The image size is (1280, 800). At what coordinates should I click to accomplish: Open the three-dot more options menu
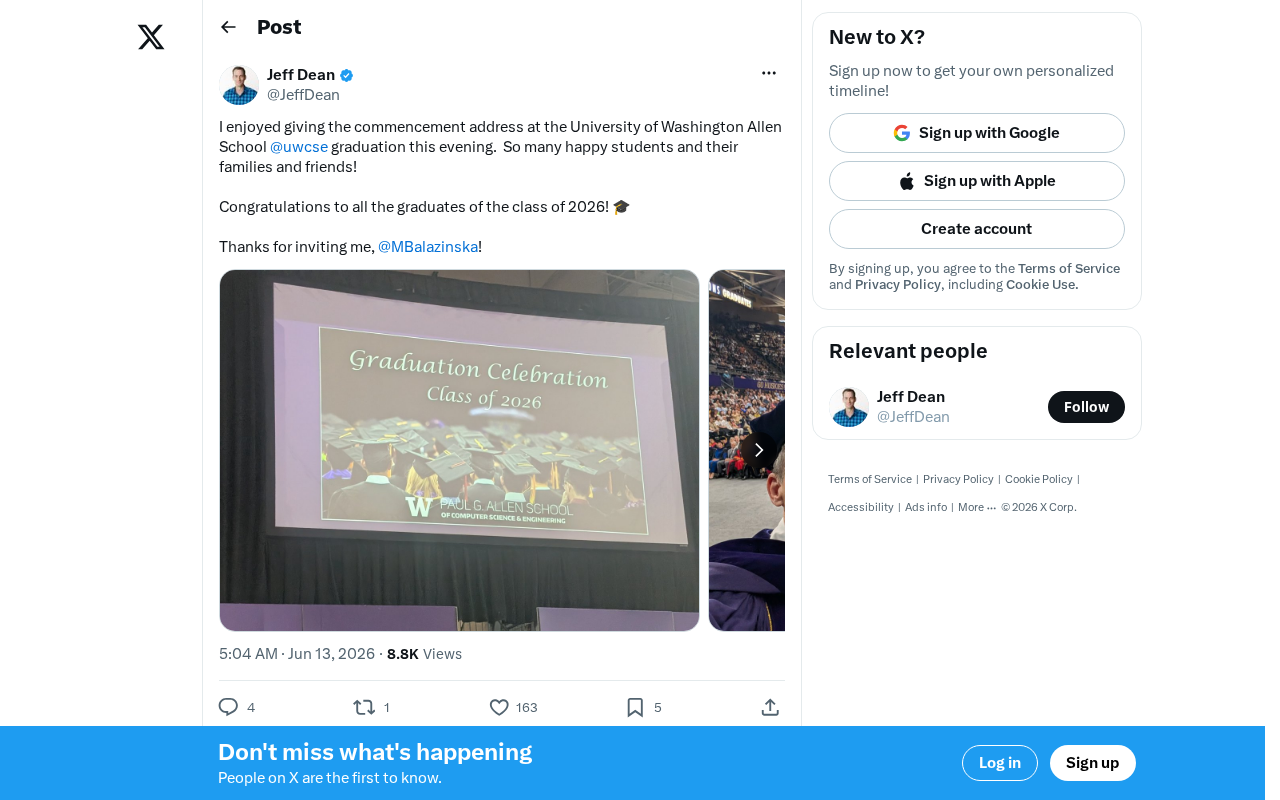769,73
